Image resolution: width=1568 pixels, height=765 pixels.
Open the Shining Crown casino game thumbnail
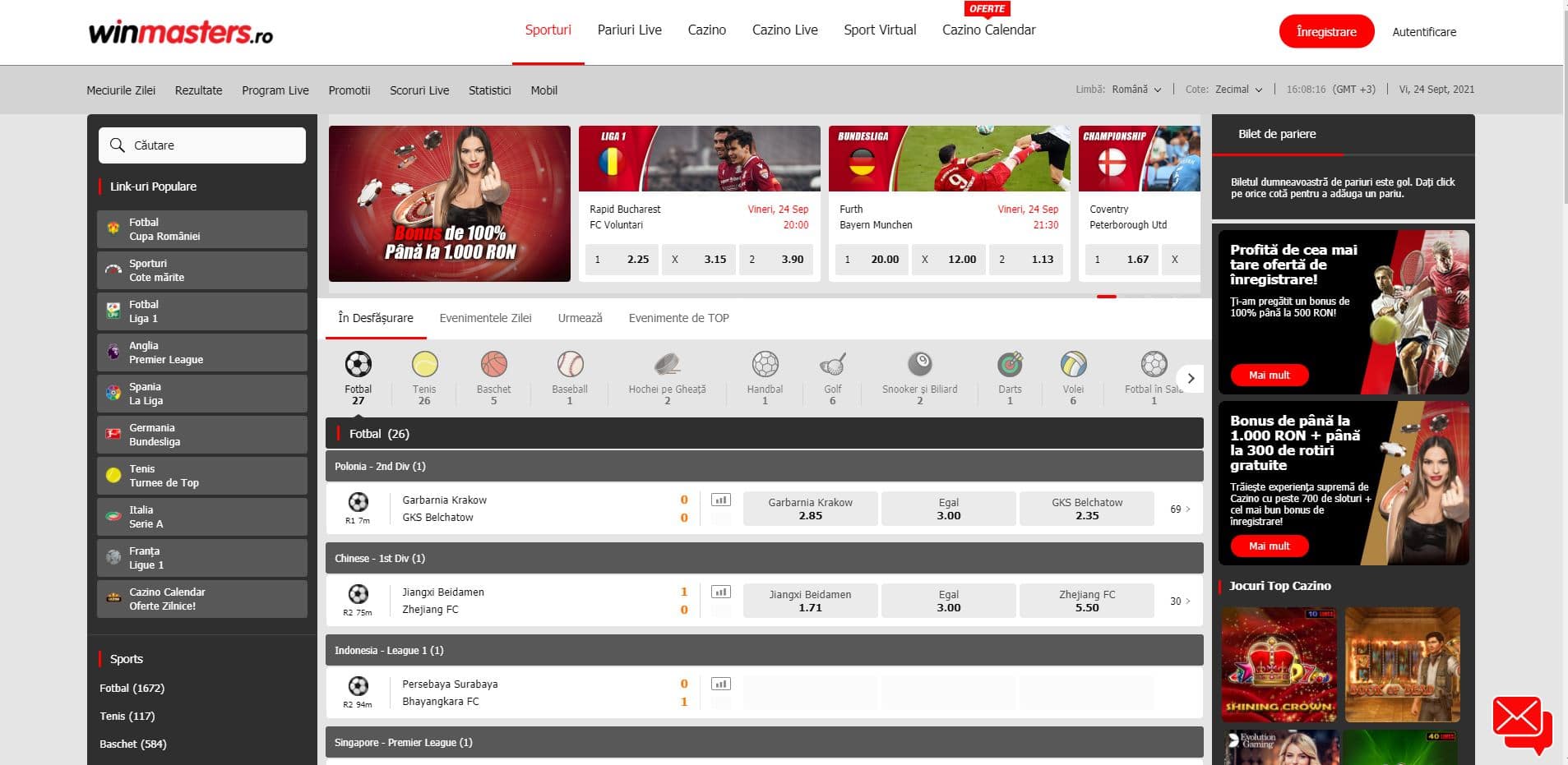tap(1279, 664)
